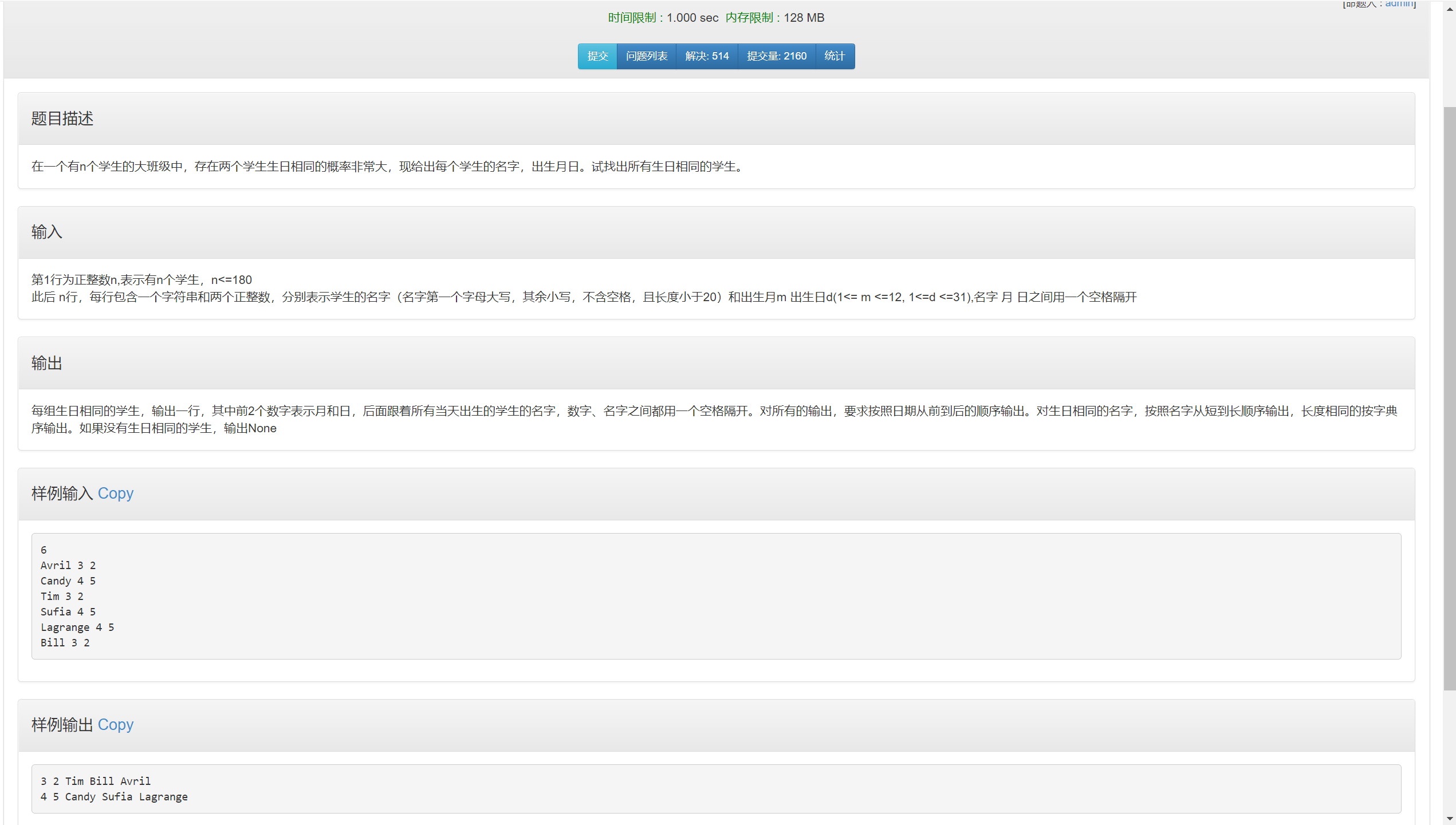View the 提交量: 2160 submissions page
This screenshot has height=825, width=1456.
(776, 56)
